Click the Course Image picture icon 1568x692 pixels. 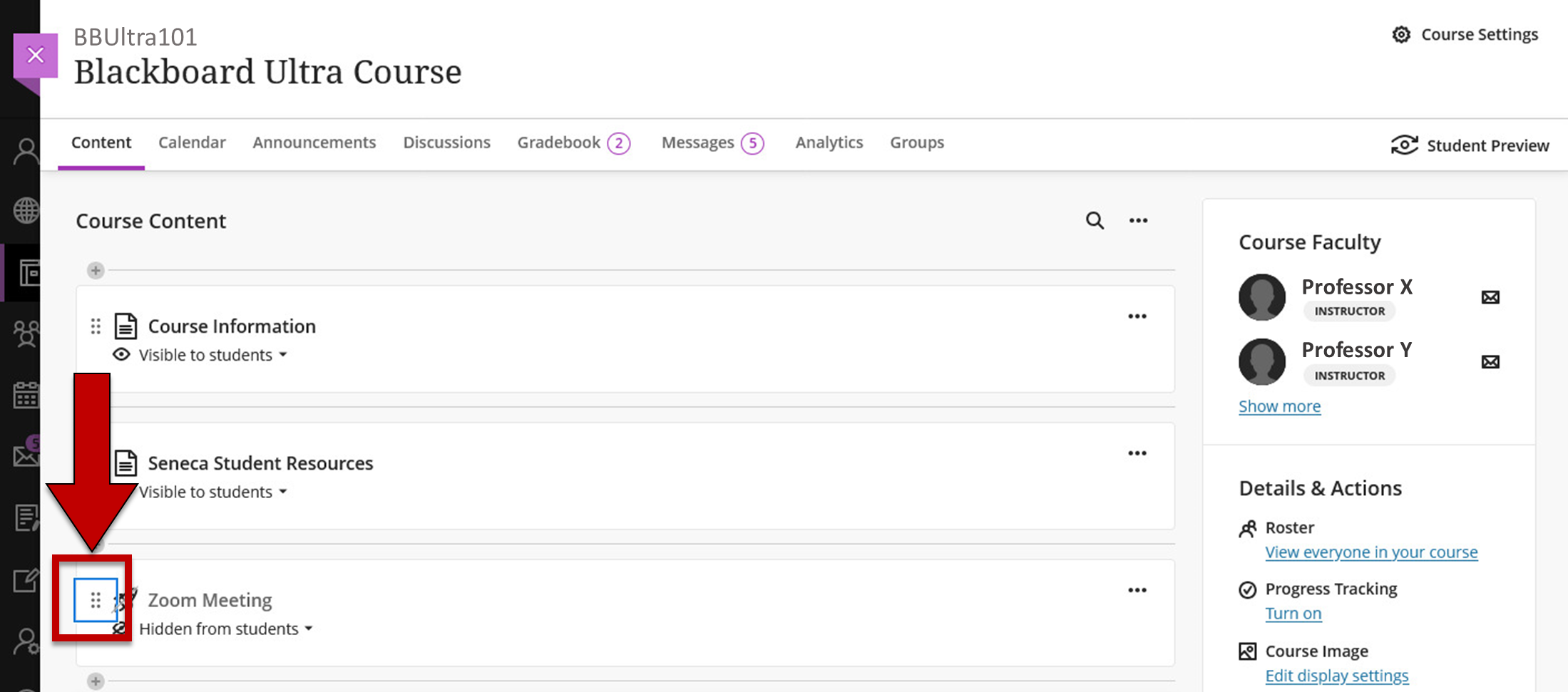point(1247,651)
